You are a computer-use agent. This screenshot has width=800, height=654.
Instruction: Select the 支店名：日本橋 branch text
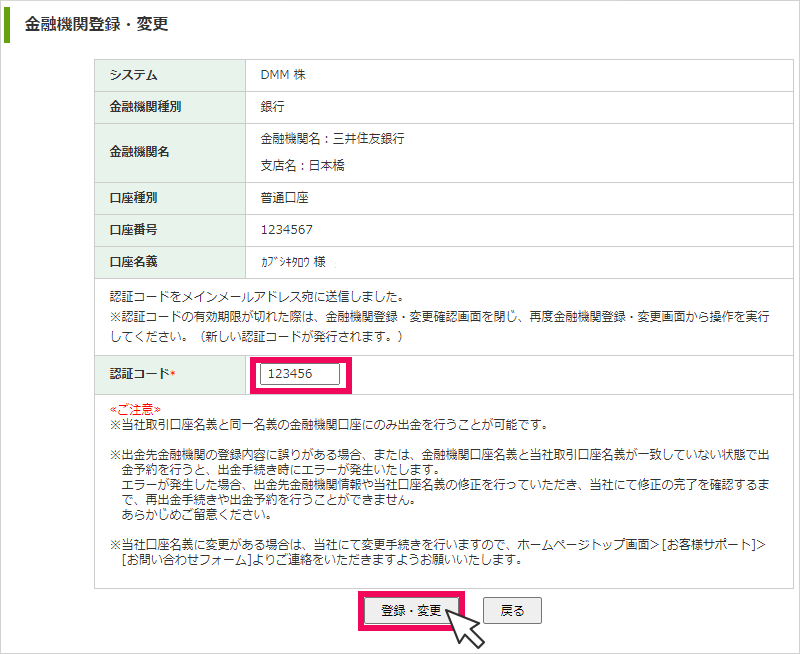tap(302, 166)
